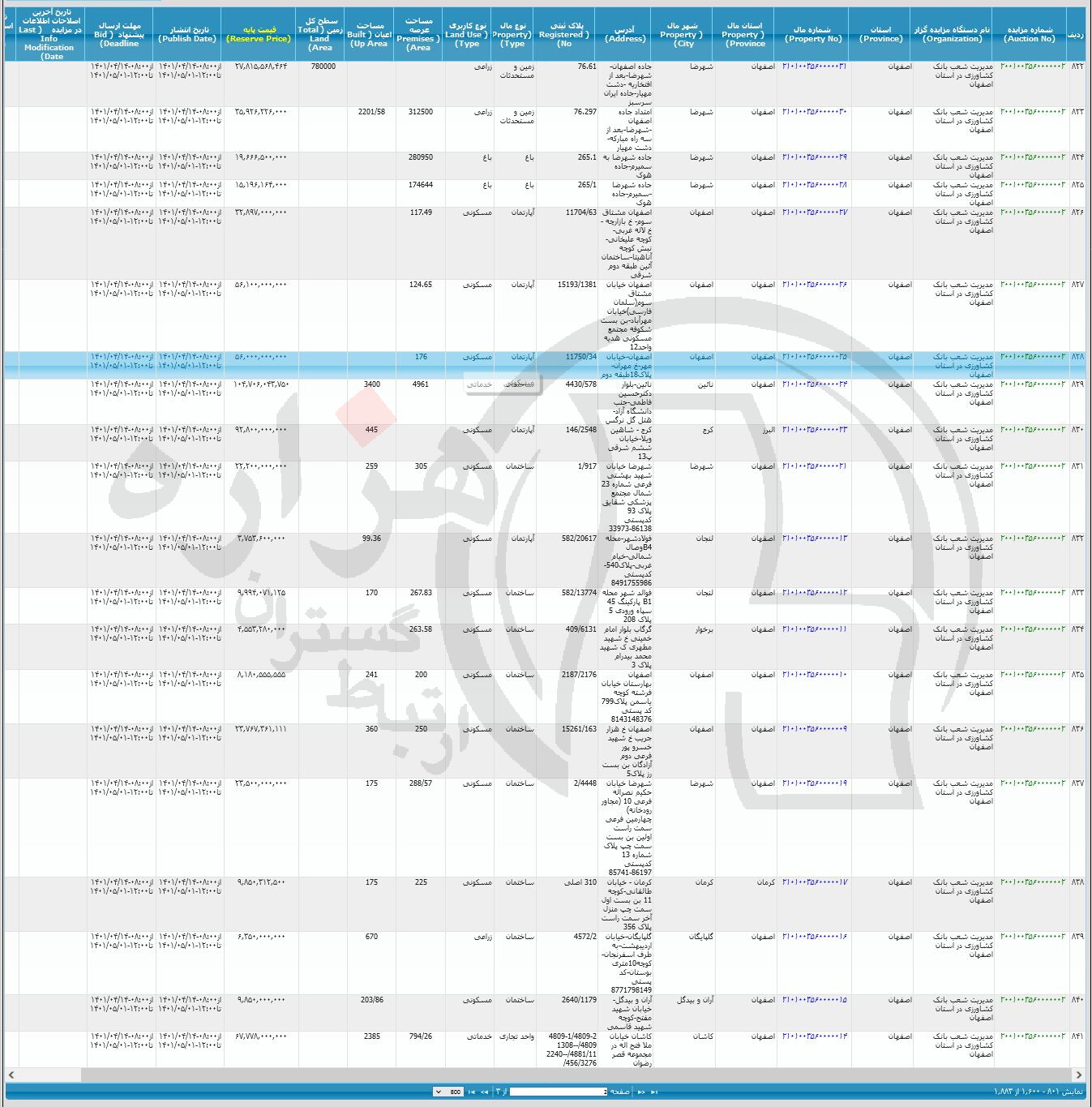
Task: Click the Total Land Area column header
Action: 319,34
